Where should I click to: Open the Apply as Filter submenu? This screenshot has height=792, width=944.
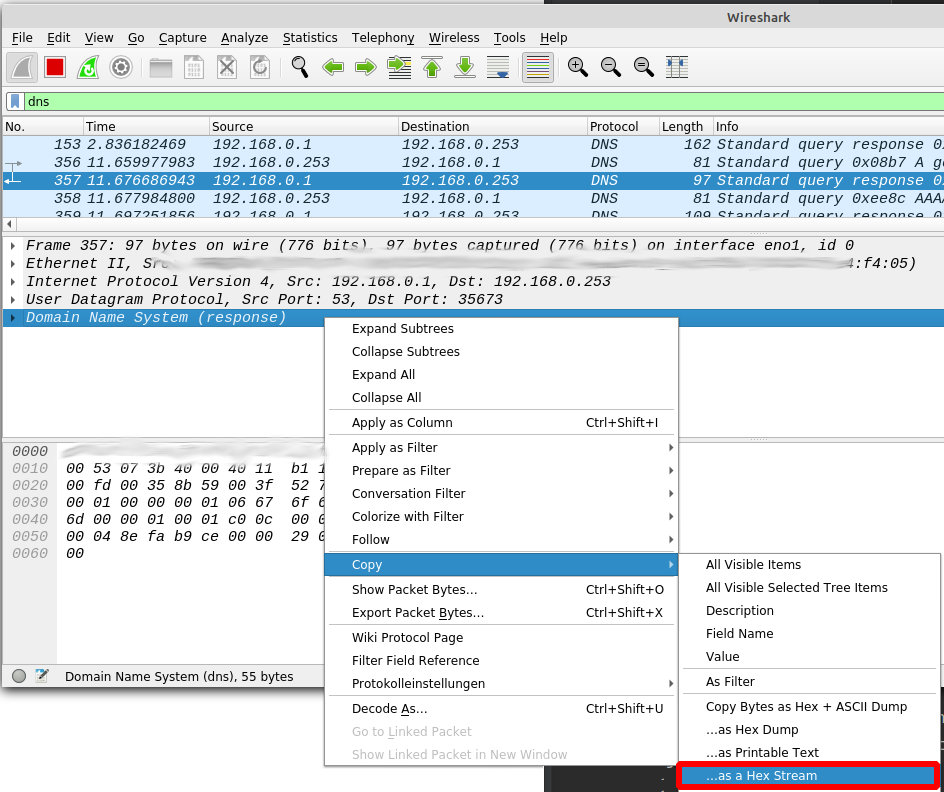pos(502,447)
